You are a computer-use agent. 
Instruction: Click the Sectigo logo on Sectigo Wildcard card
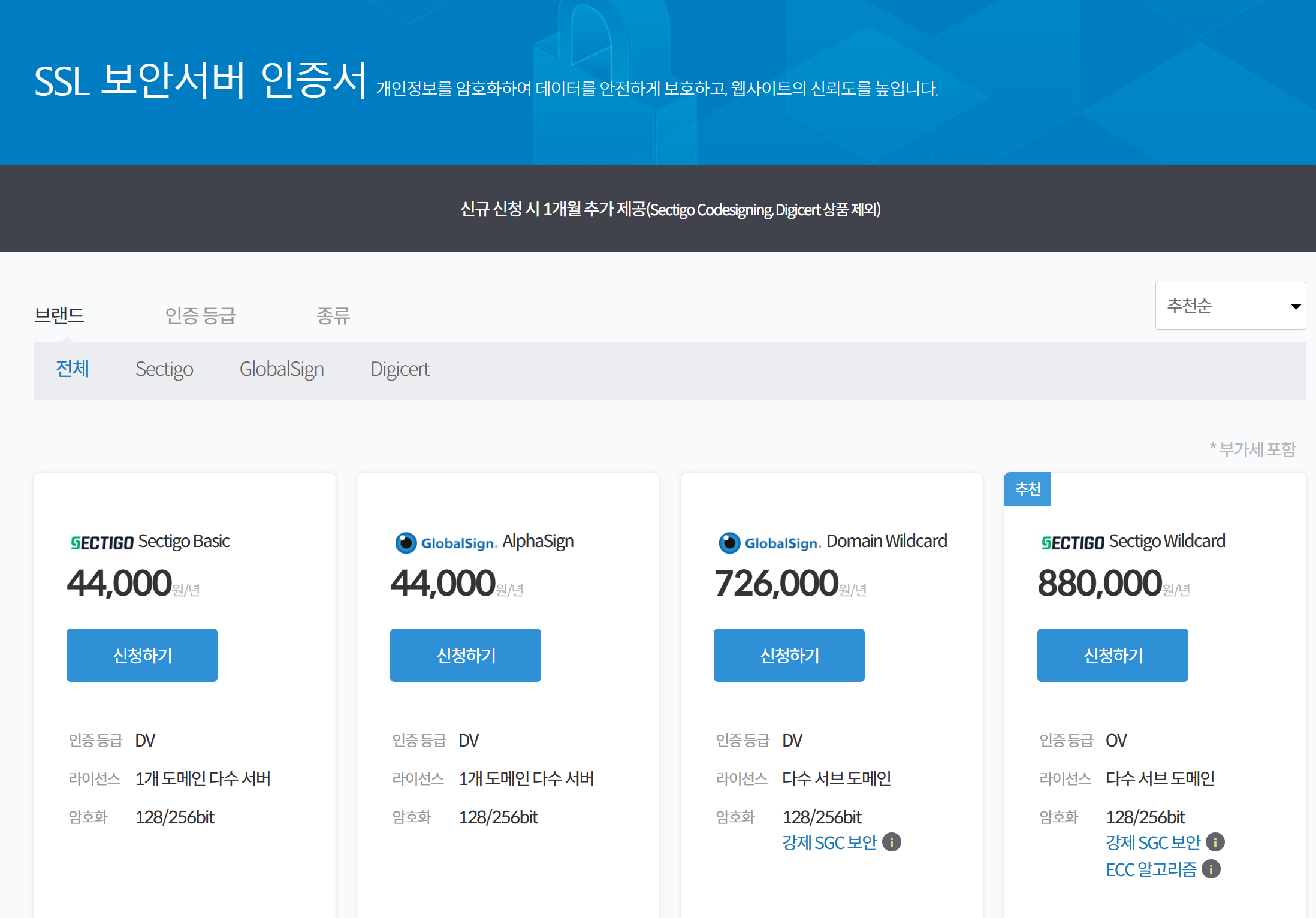[1073, 543]
